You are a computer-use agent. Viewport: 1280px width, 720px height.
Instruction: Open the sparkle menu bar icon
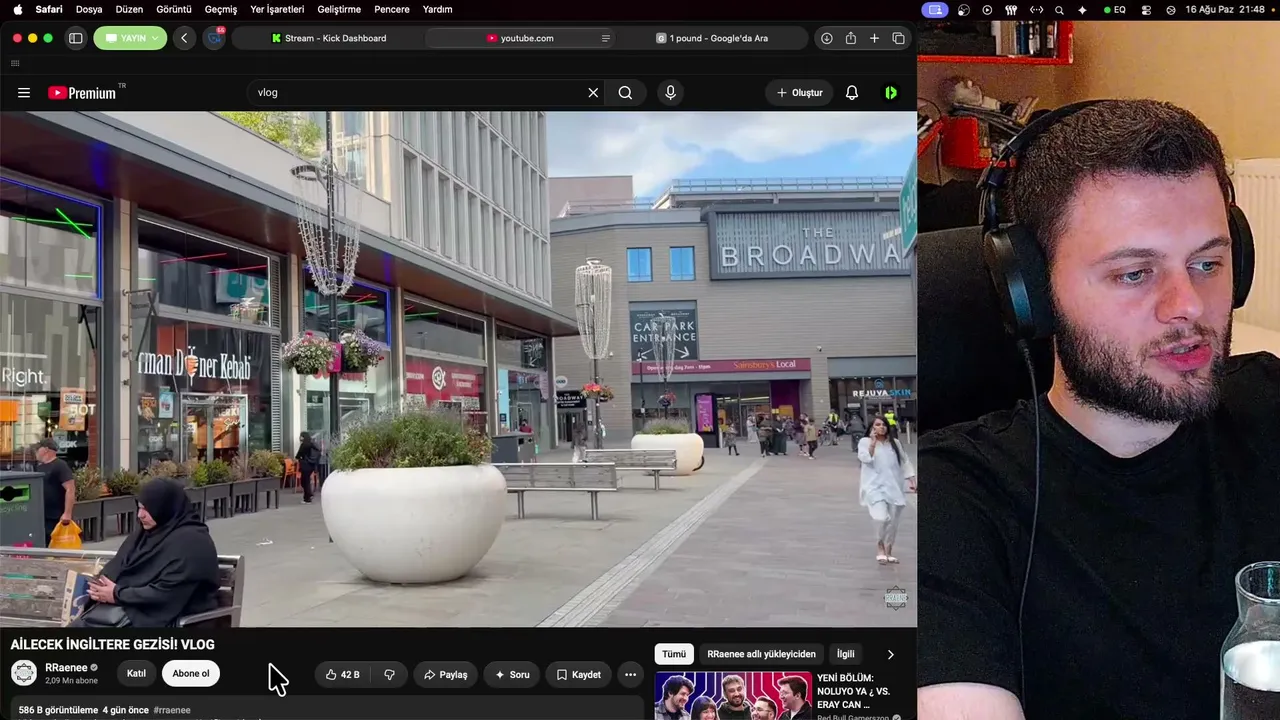[x=1082, y=9]
